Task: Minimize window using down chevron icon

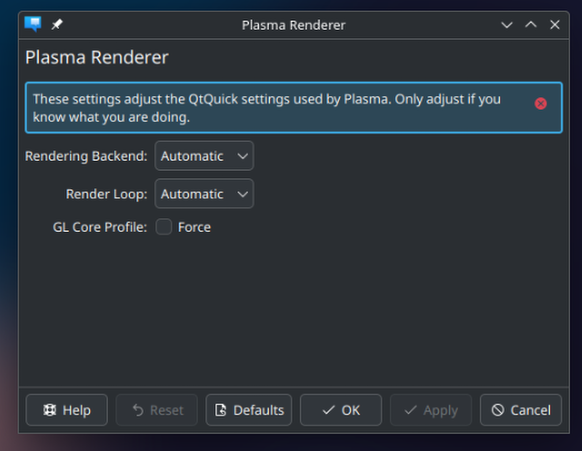Action: point(507,25)
